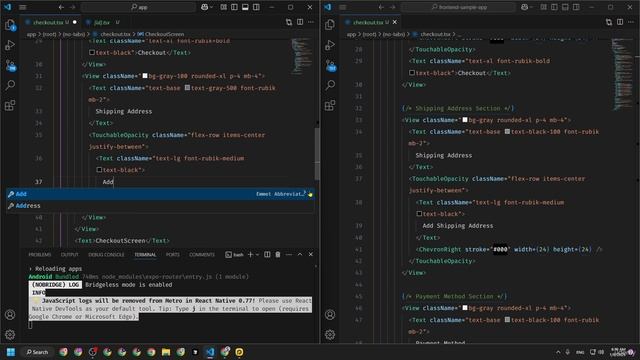Open more actions in left editor toolbar
Image resolution: width=640 pixels, height=360 pixels.
coord(311,22)
